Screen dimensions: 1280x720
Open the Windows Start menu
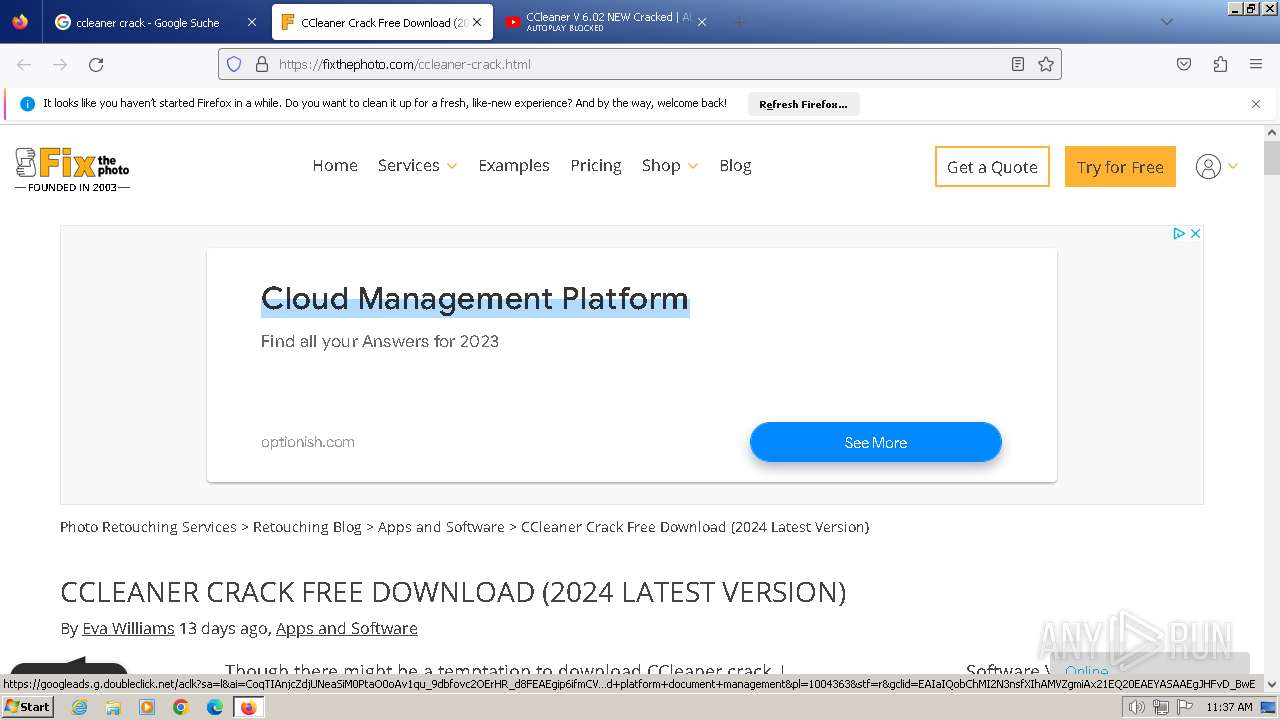pos(28,707)
